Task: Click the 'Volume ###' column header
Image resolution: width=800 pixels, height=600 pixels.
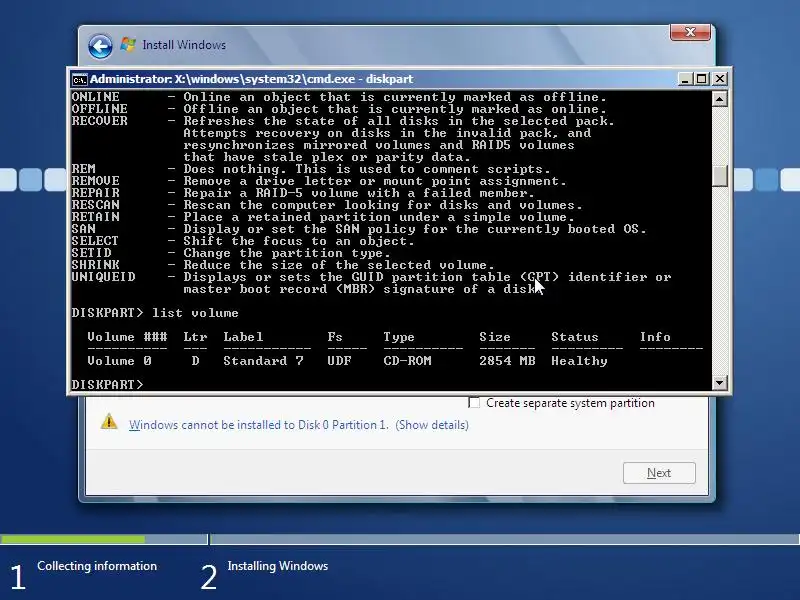Action: click(x=127, y=337)
